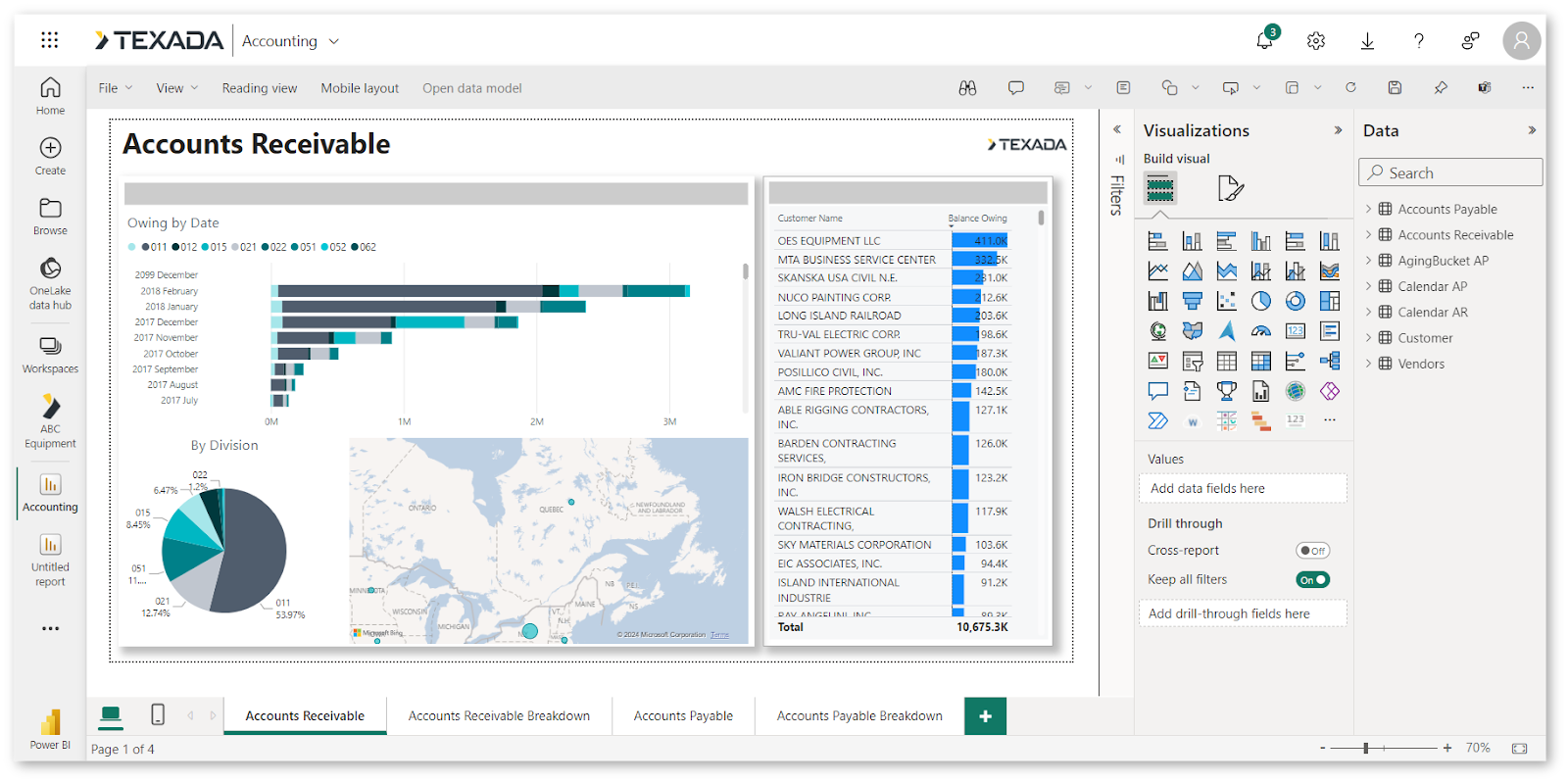The width and height of the screenshot is (1568, 783).
Task: Select the trophy Goals visual icon
Action: pos(1227,391)
